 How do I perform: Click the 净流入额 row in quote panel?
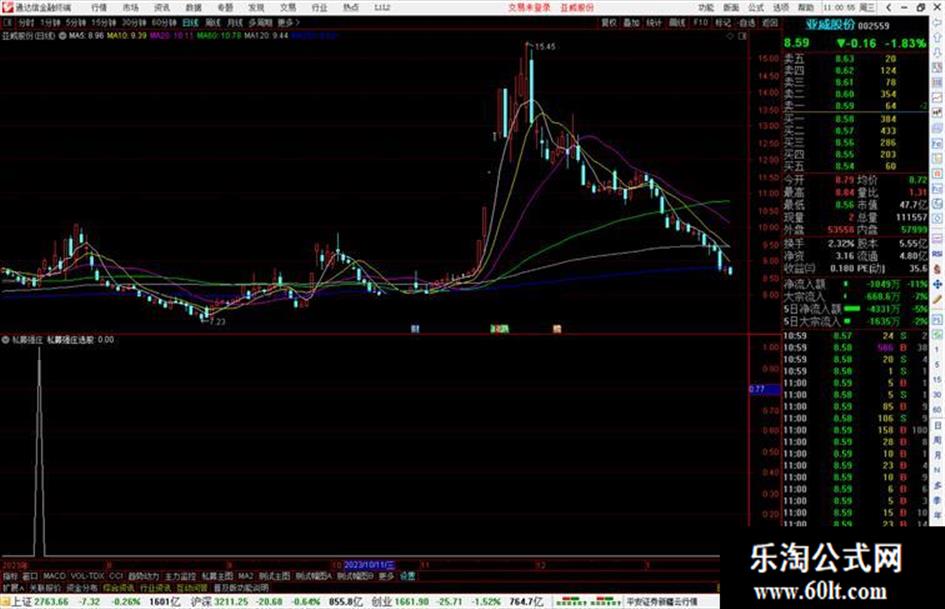click(855, 284)
